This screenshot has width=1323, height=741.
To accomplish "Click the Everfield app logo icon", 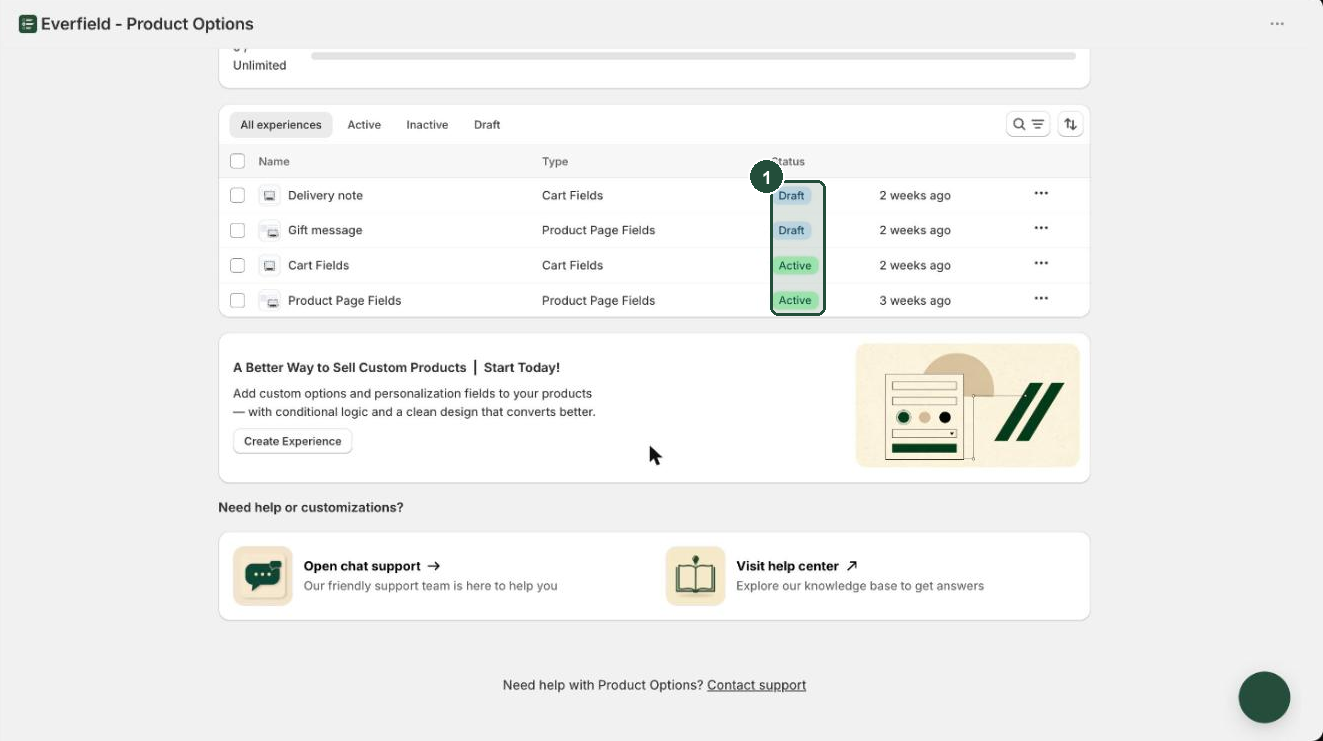I will coord(28,24).
